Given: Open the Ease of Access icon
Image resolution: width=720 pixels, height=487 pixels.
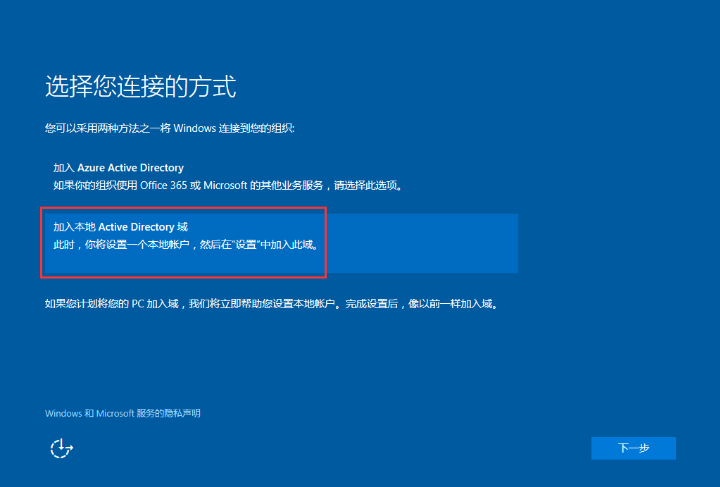Looking at the screenshot, I should tap(62, 448).
